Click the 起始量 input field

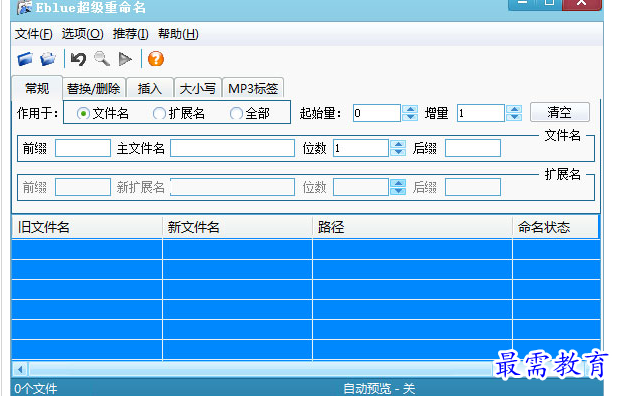pos(377,113)
